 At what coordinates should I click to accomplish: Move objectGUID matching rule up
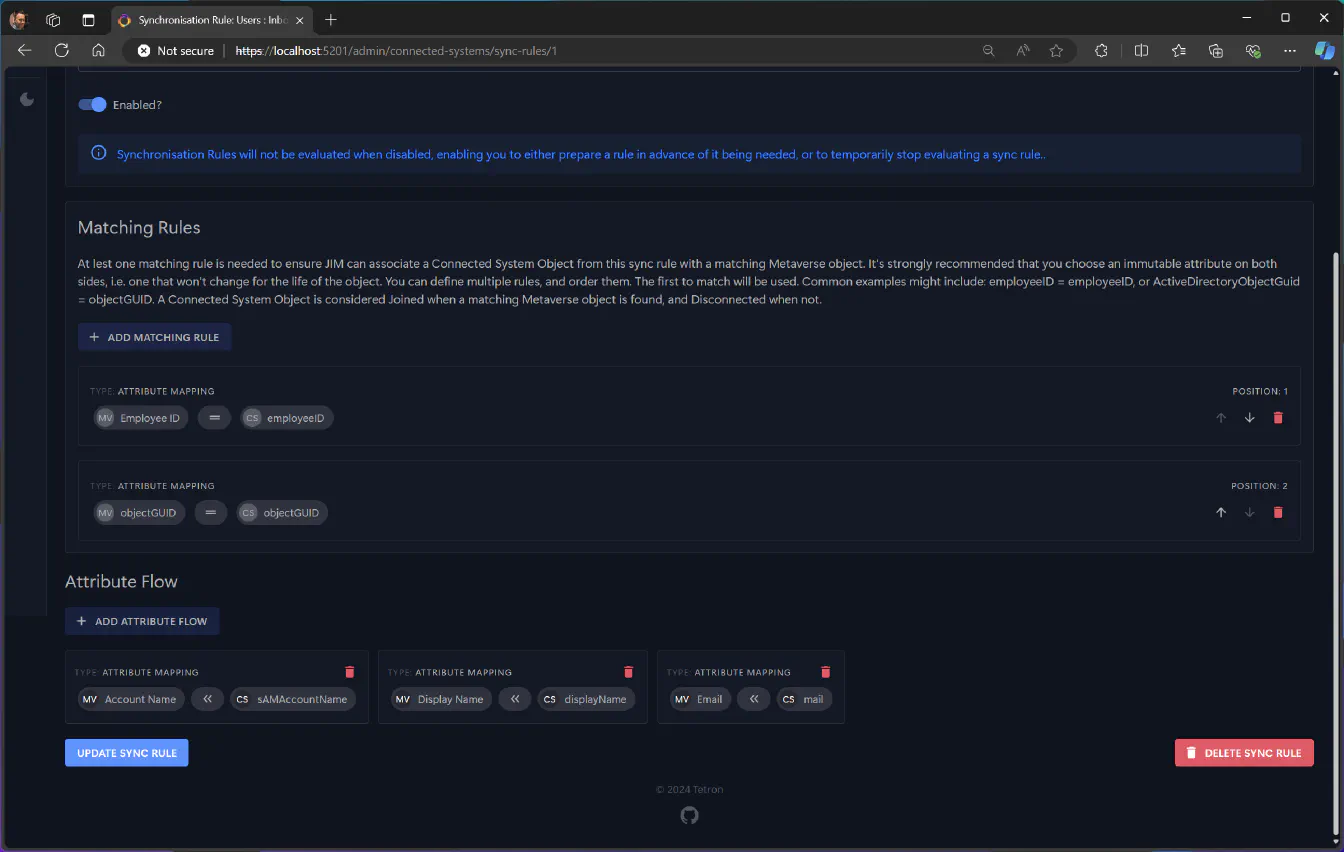1221,513
